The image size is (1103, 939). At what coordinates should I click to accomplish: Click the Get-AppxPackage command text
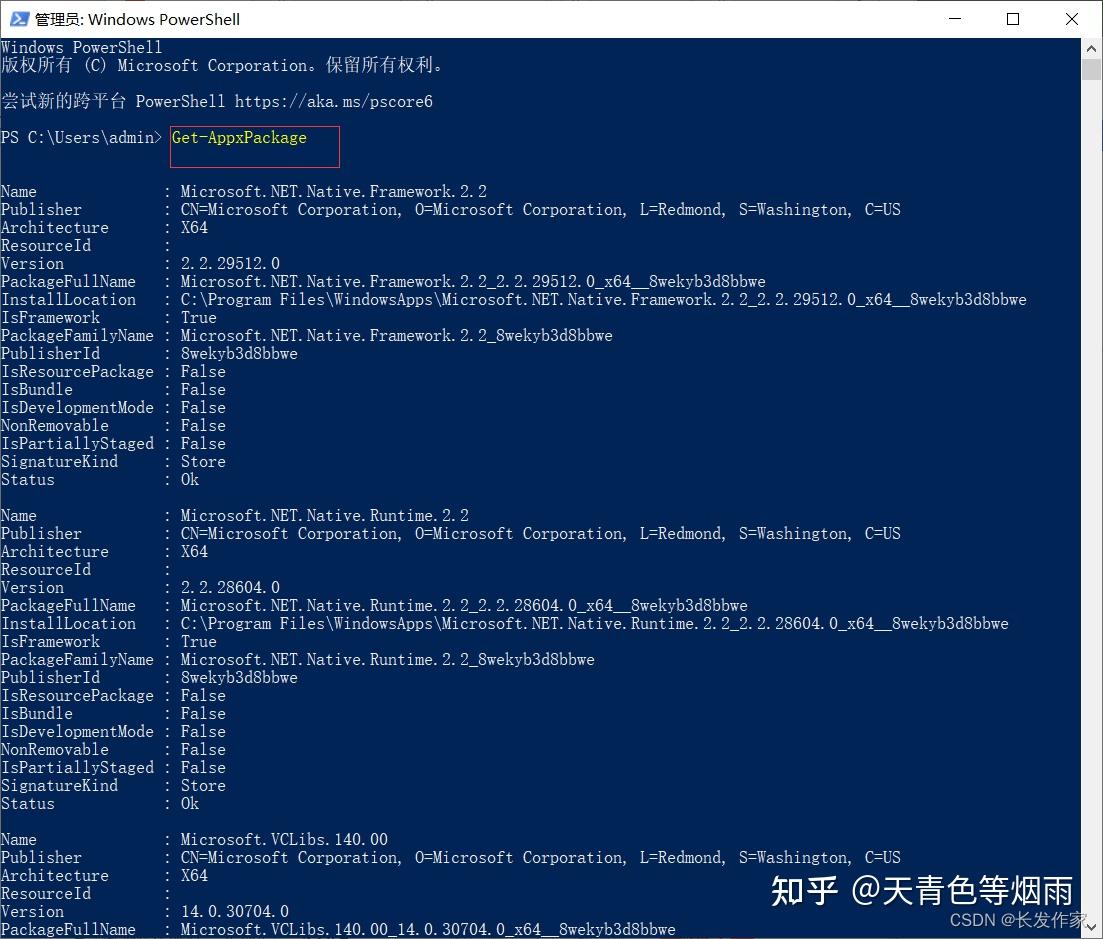coord(239,138)
